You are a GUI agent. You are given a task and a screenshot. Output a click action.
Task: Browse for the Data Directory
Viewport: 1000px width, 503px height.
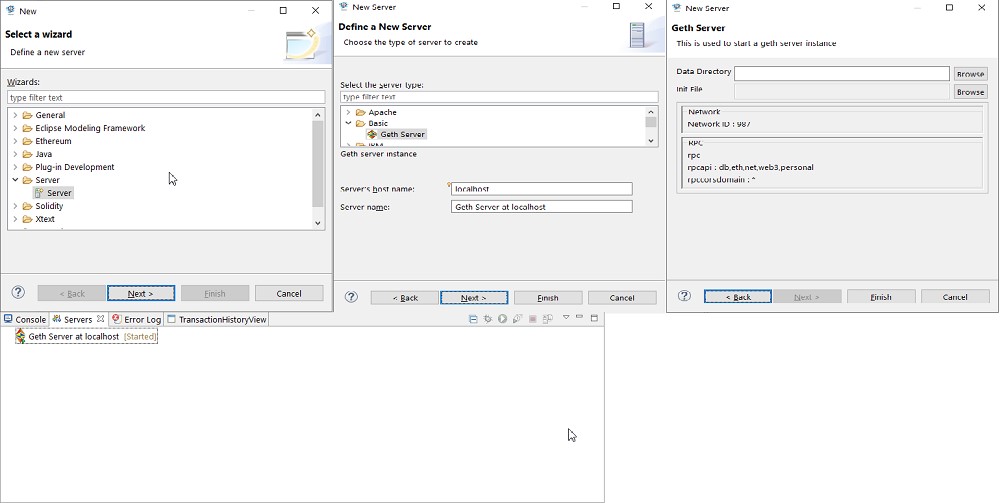(x=970, y=74)
